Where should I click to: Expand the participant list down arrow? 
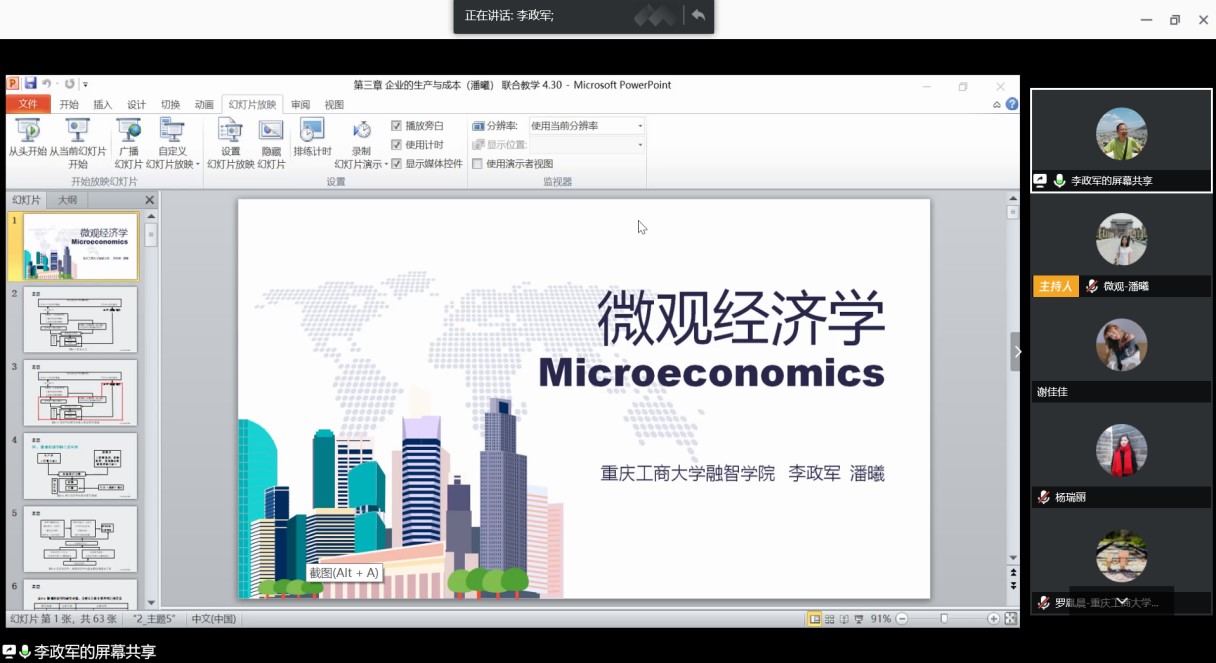(1121, 601)
